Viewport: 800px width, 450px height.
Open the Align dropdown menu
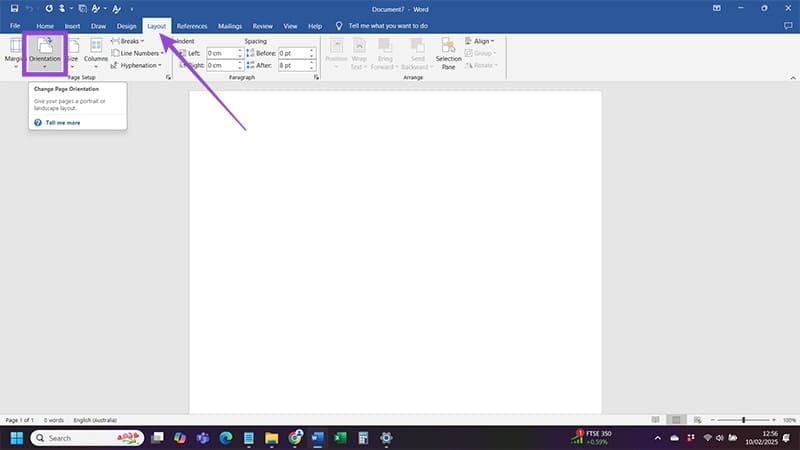click(483, 41)
